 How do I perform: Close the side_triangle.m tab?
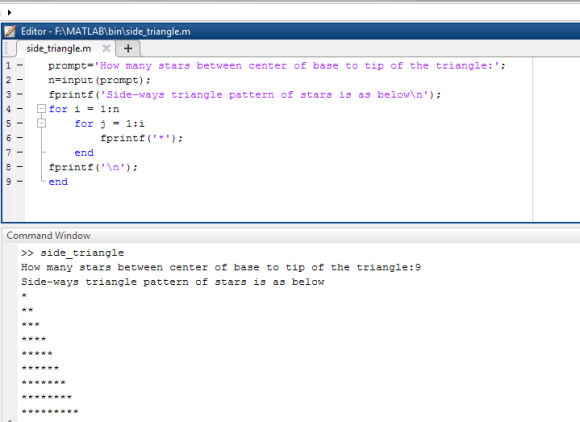coord(106,48)
